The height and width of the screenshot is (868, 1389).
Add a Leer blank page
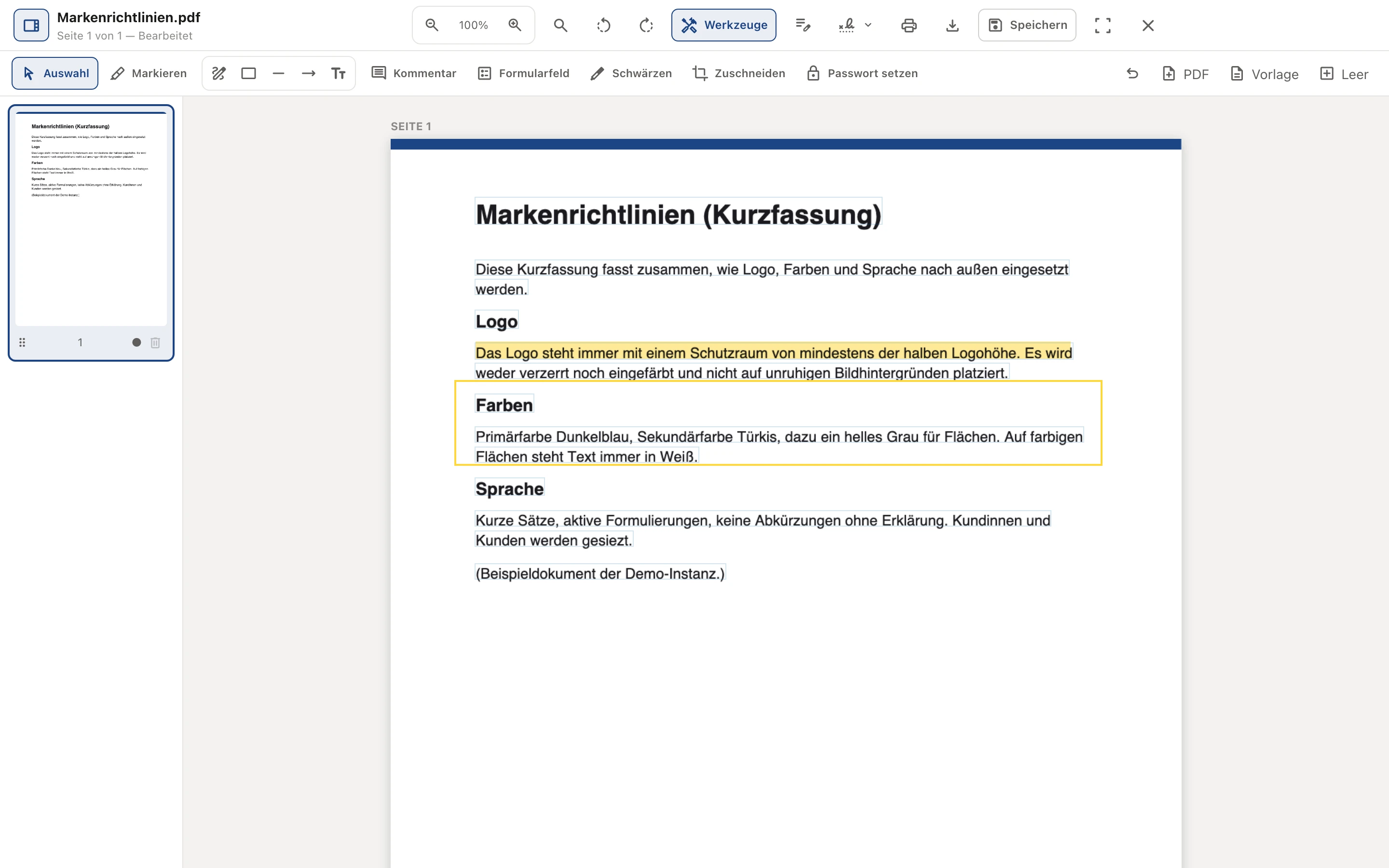click(x=1344, y=74)
